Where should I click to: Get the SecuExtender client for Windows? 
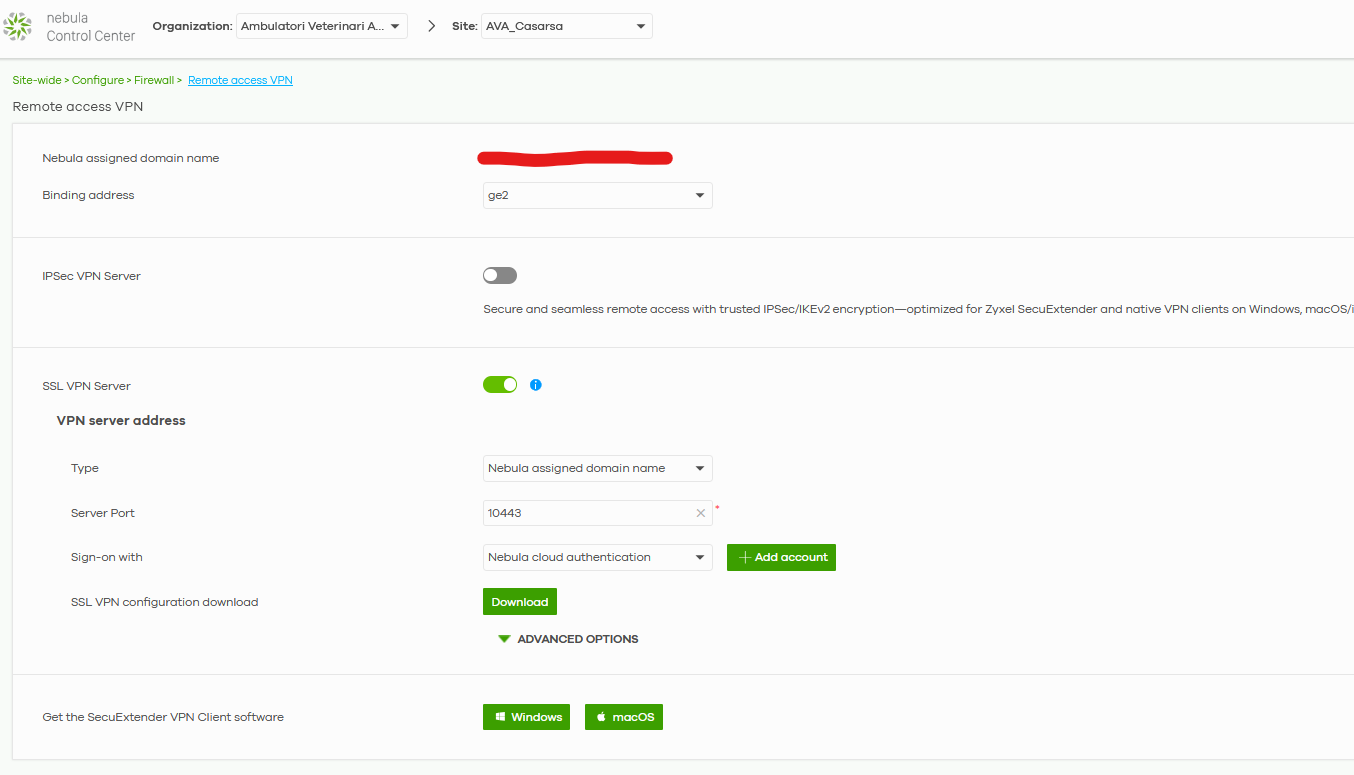point(526,717)
